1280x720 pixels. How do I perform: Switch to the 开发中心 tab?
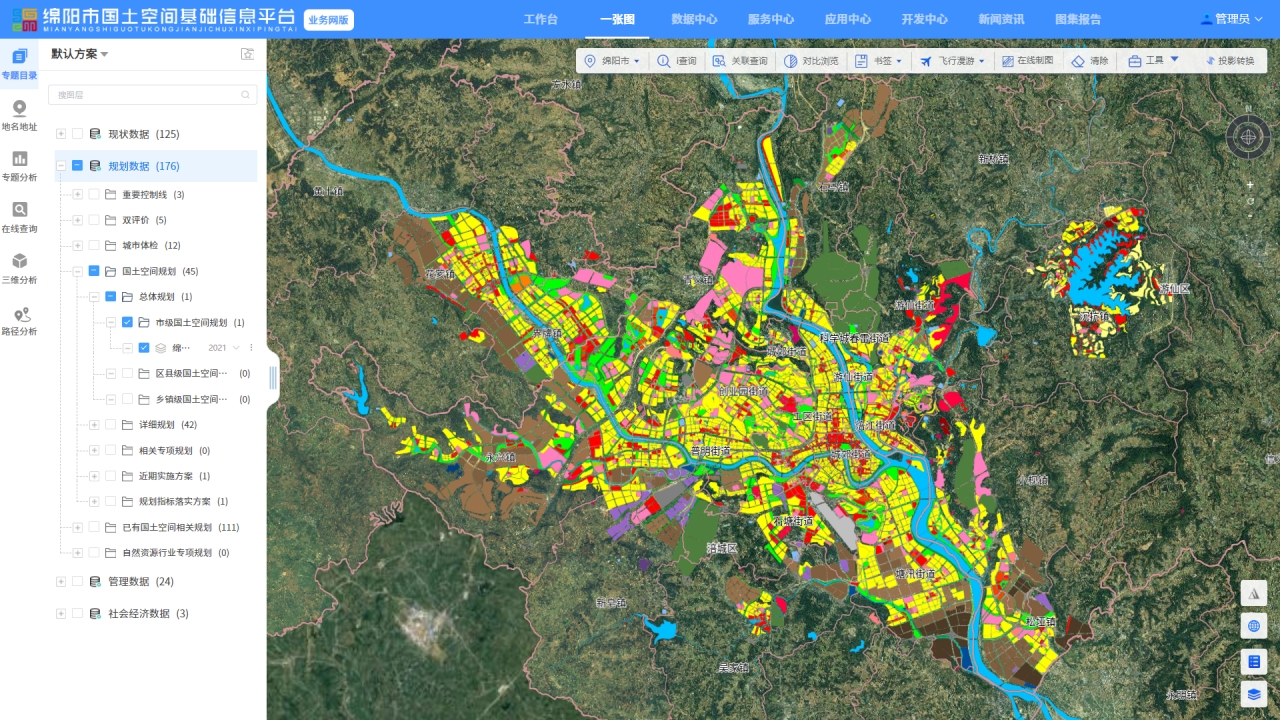coord(924,19)
